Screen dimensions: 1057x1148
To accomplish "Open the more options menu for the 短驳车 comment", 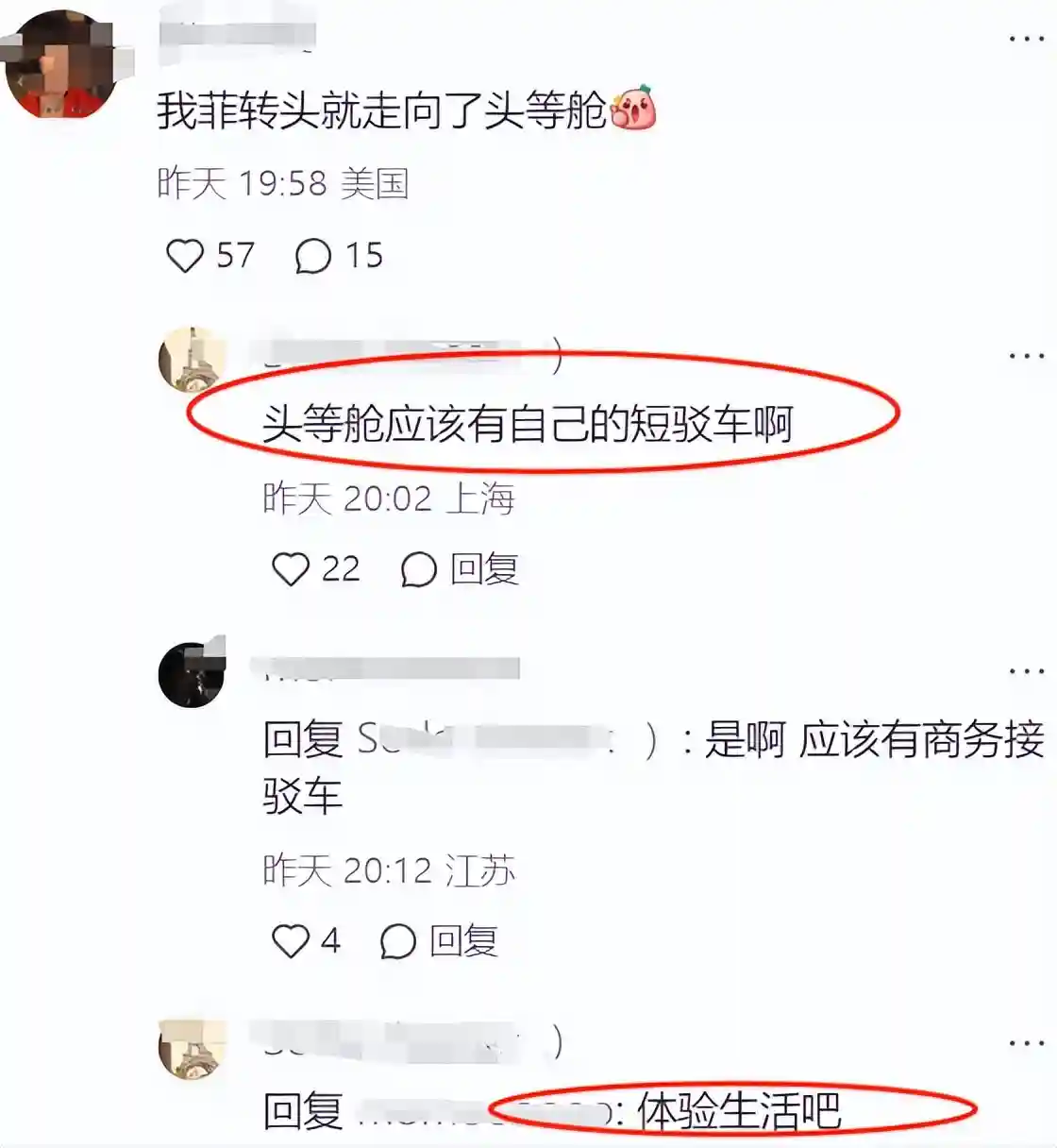I will [x=1026, y=356].
